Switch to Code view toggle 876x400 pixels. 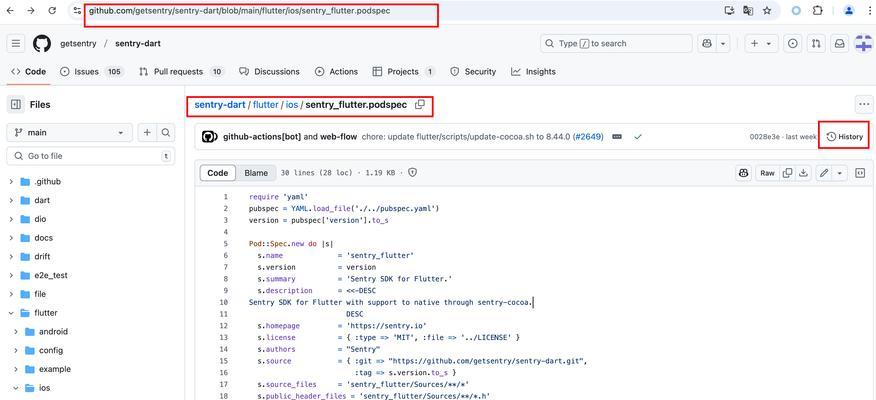coord(217,173)
